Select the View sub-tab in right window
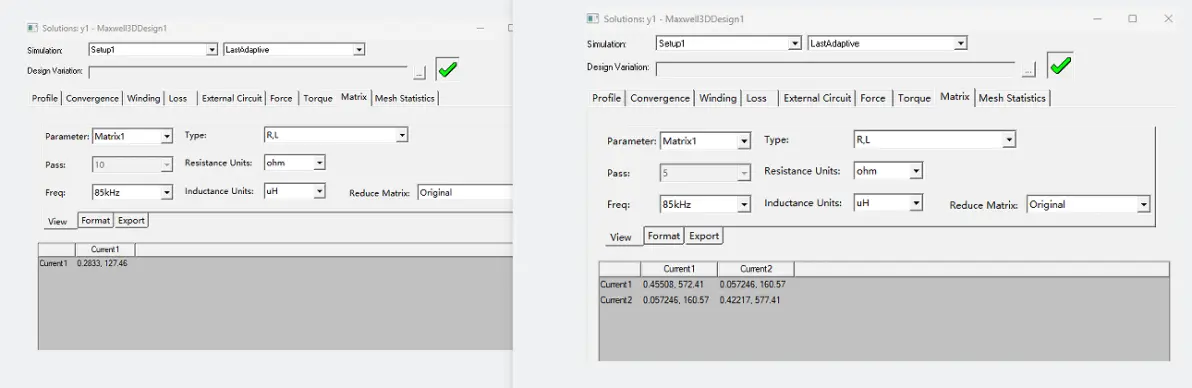 pos(620,237)
